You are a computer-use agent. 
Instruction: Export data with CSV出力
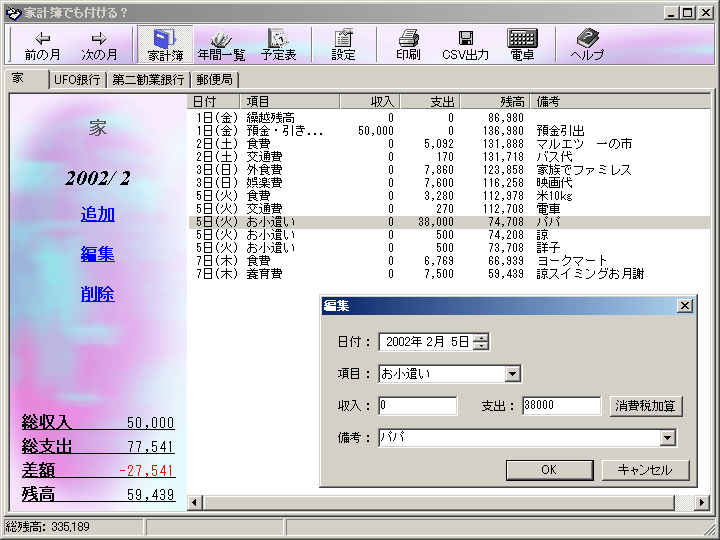tap(465, 45)
